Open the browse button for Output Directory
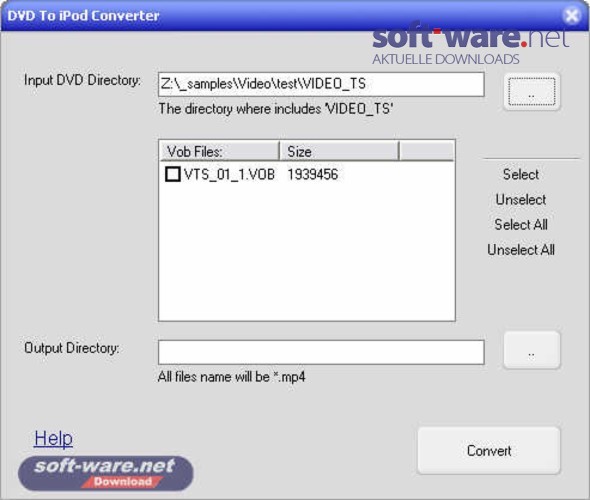 click(x=532, y=350)
